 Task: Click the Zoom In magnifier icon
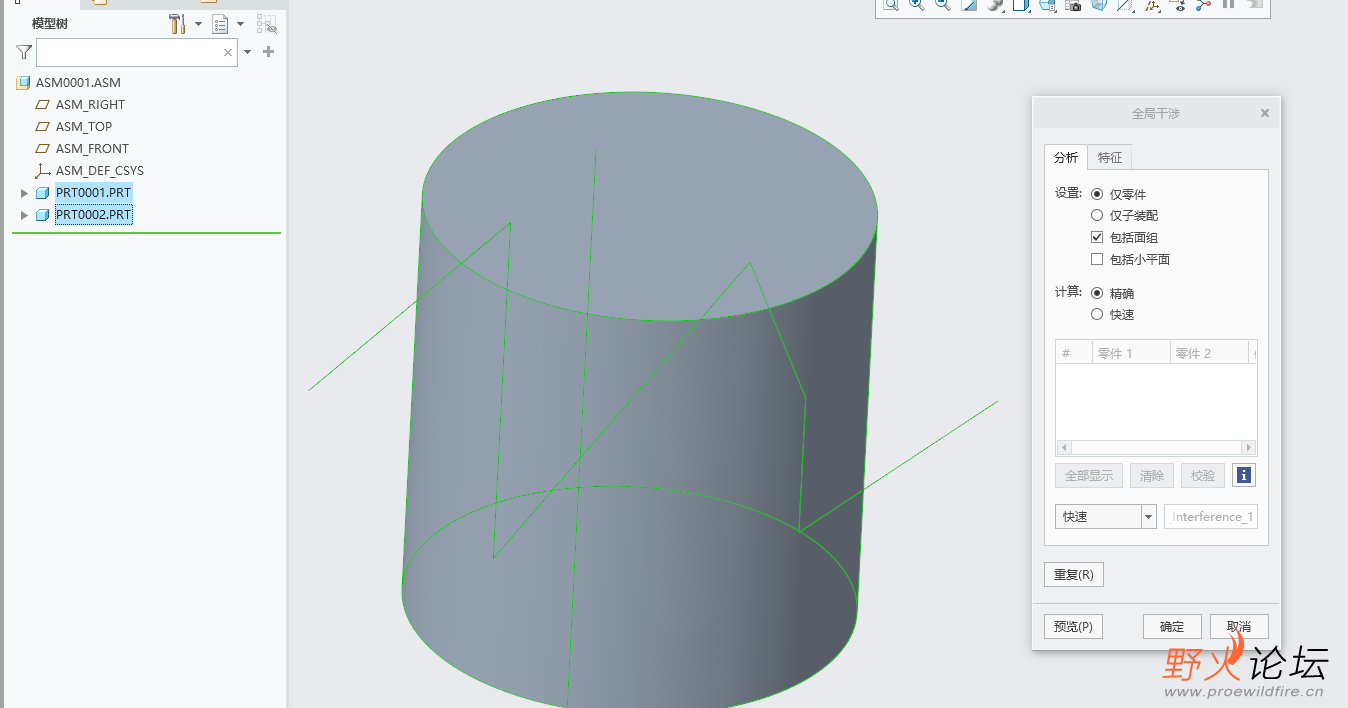click(x=916, y=5)
